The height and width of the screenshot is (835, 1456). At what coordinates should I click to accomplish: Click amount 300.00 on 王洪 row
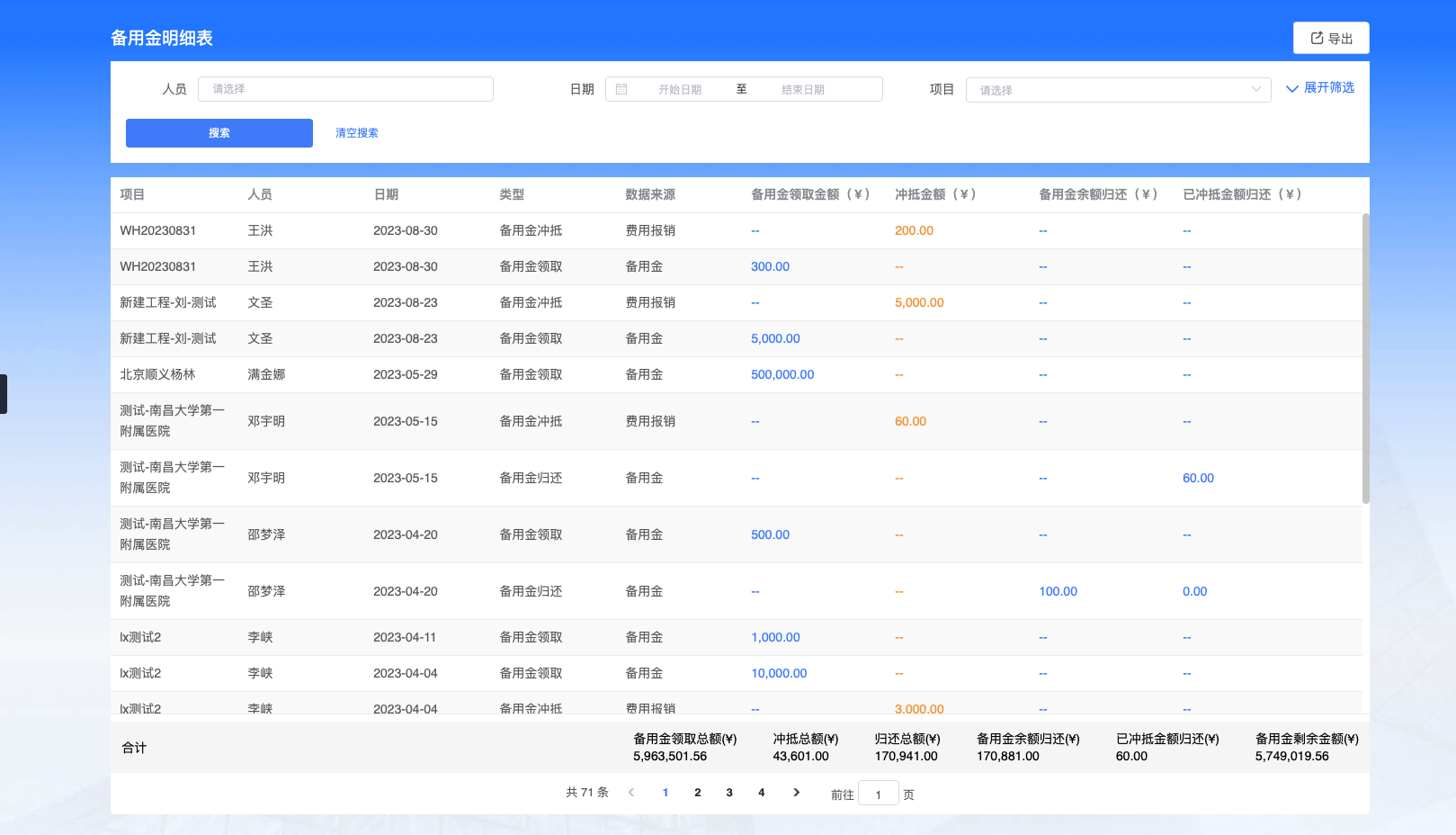click(x=770, y=266)
